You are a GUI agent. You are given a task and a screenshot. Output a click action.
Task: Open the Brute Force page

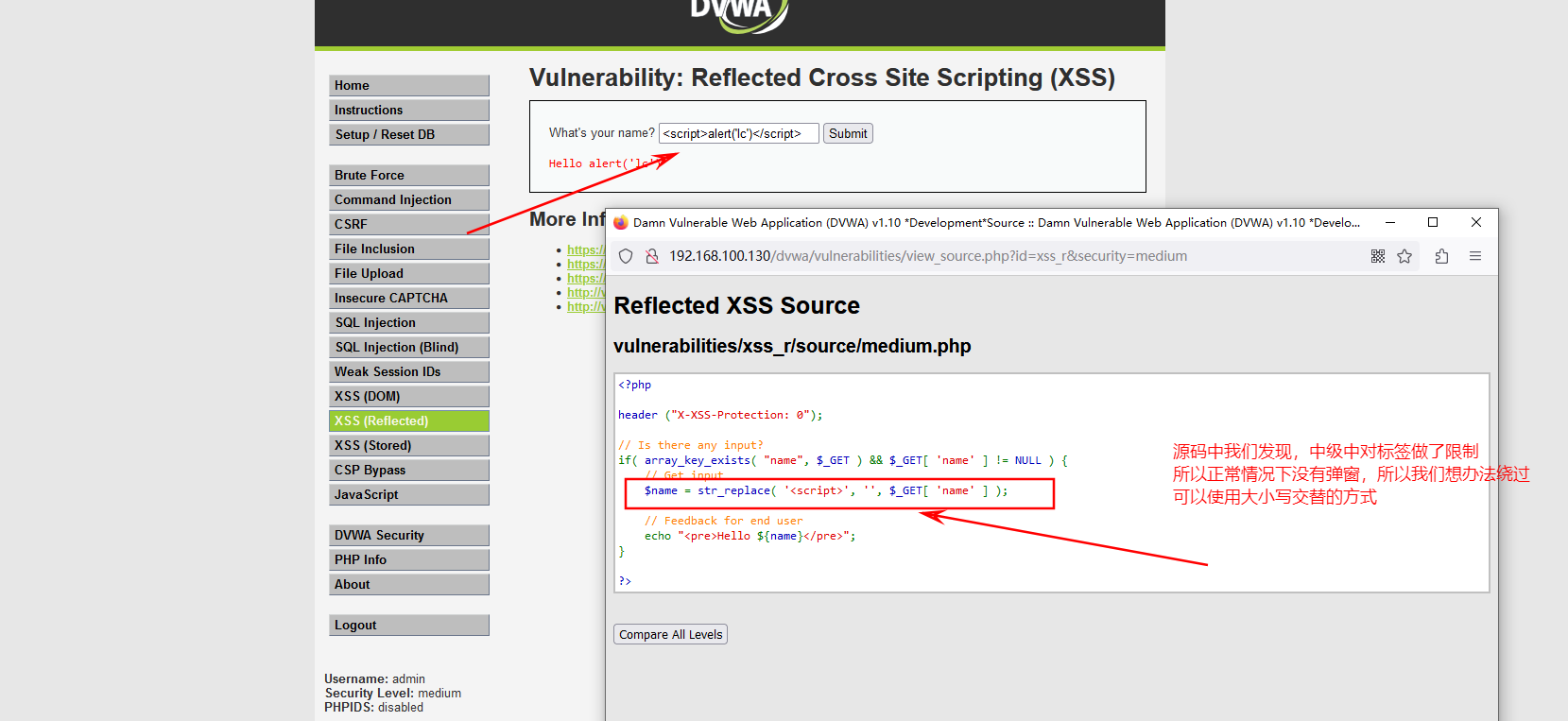[409, 175]
